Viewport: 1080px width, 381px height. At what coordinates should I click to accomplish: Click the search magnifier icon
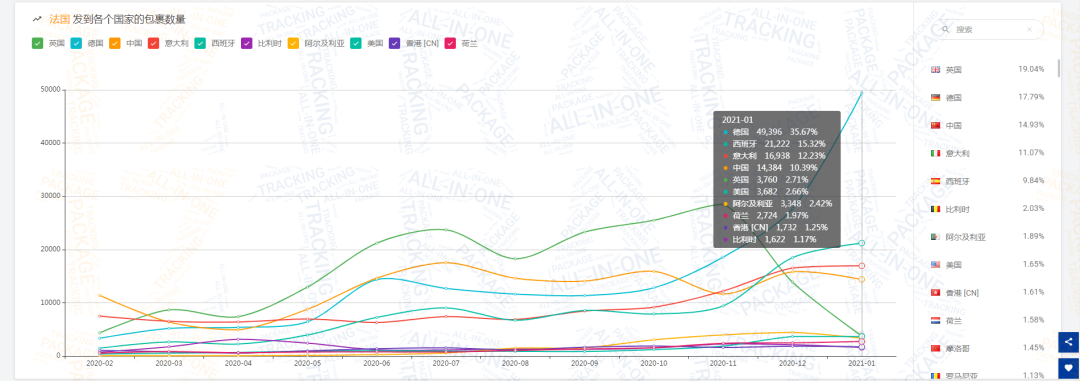pos(945,30)
